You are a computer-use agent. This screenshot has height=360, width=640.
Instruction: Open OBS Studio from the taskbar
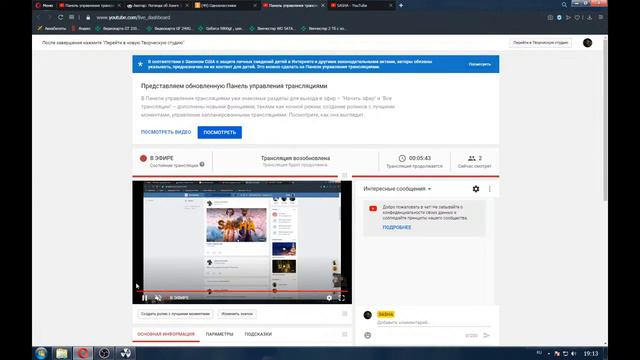coord(104,353)
